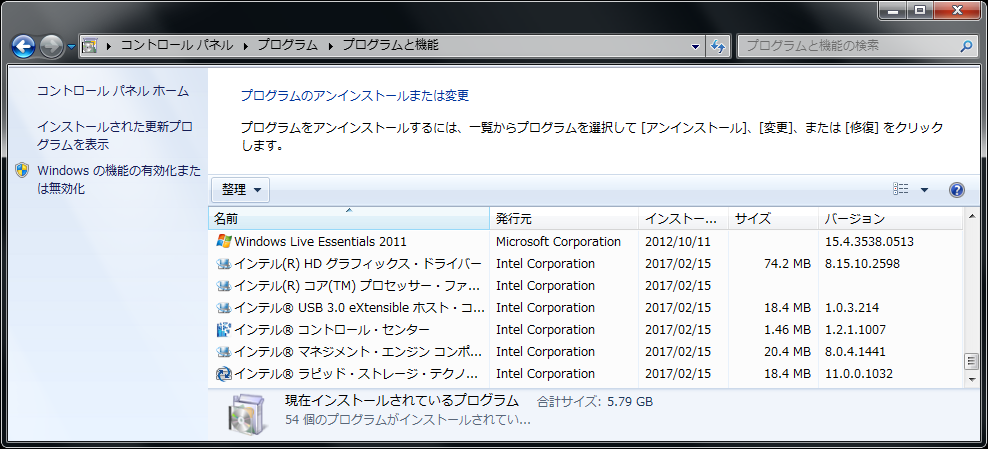The height and width of the screenshot is (449, 988).
Task: Click the Back navigation arrow button
Action: pyautogui.click(x=24, y=46)
